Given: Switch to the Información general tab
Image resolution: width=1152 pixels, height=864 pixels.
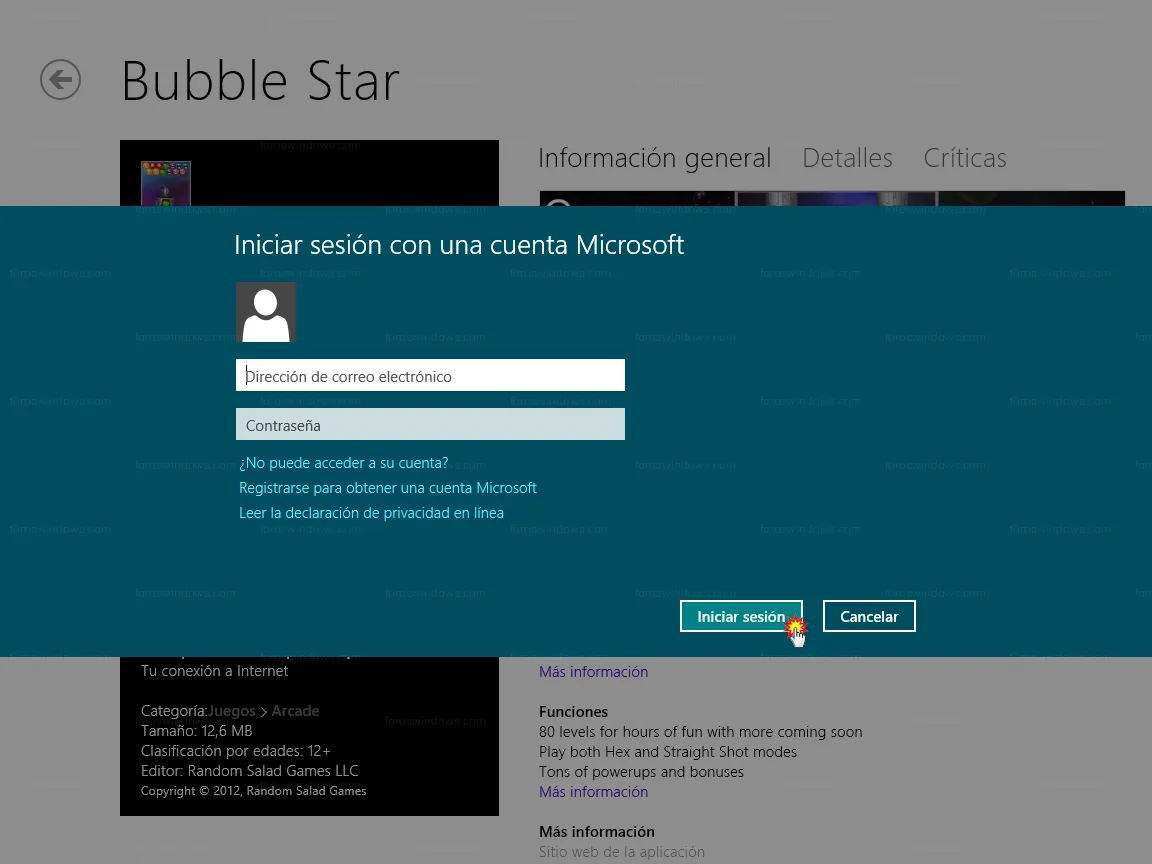Looking at the screenshot, I should [x=655, y=158].
